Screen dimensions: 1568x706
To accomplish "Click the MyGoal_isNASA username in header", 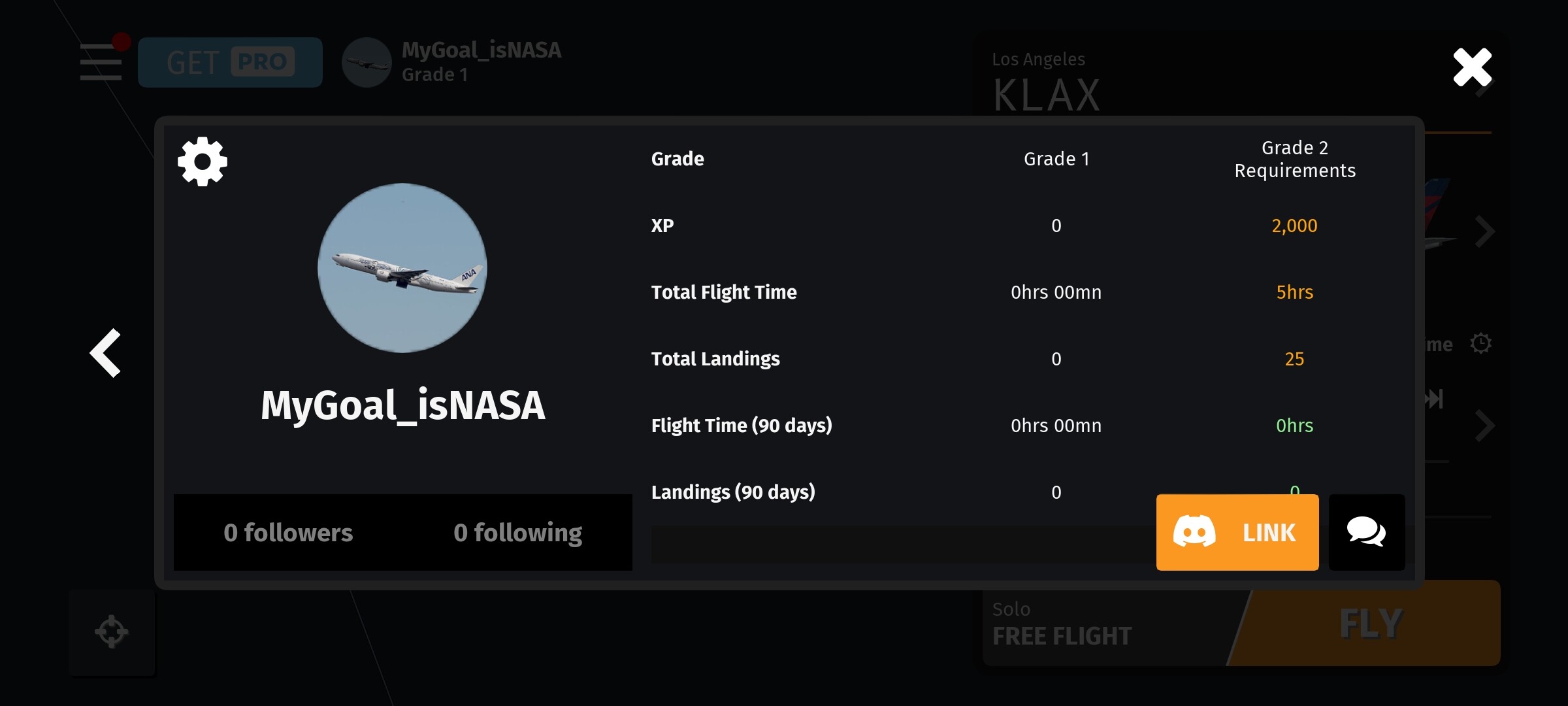I will click(482, 50).
